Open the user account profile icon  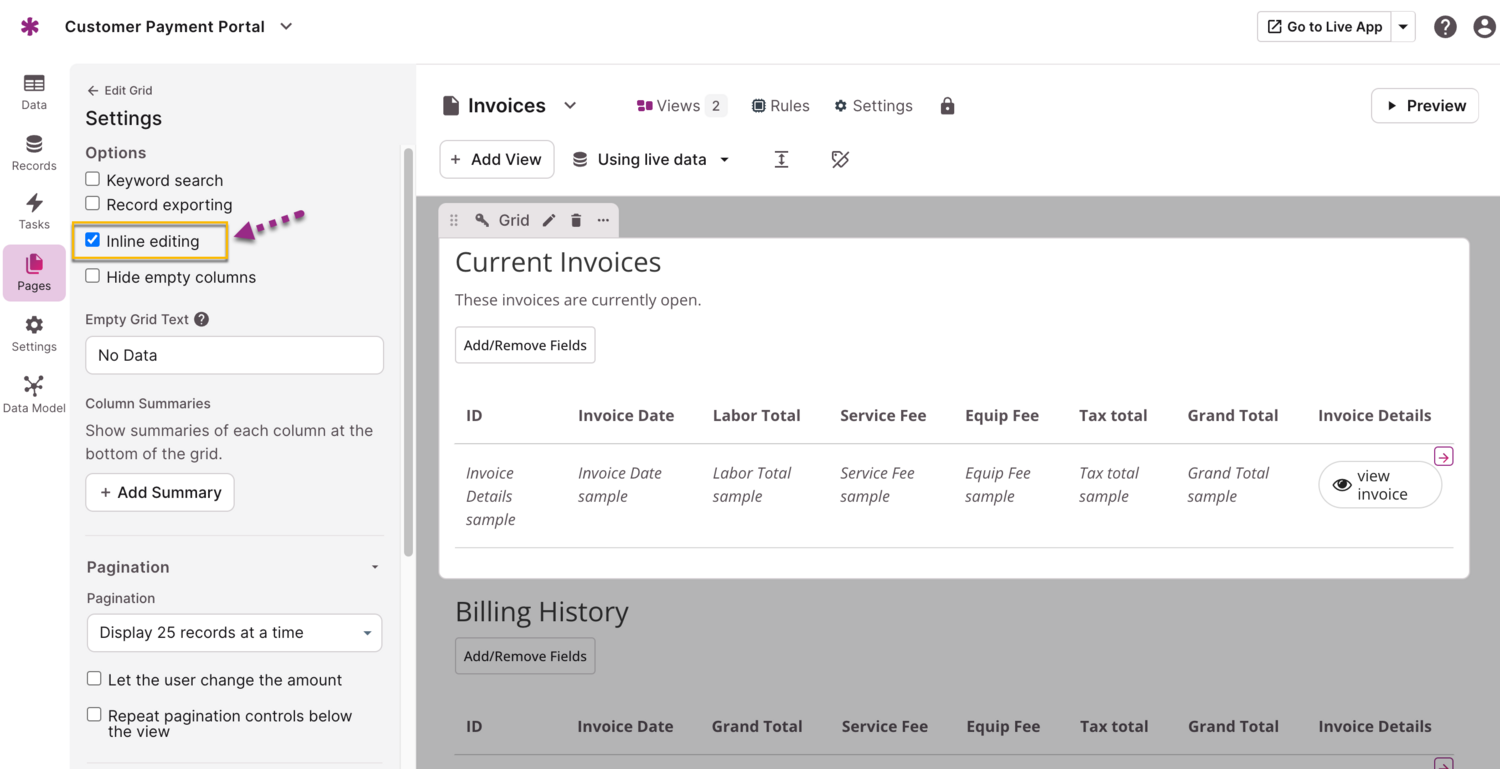[1484, 27]
